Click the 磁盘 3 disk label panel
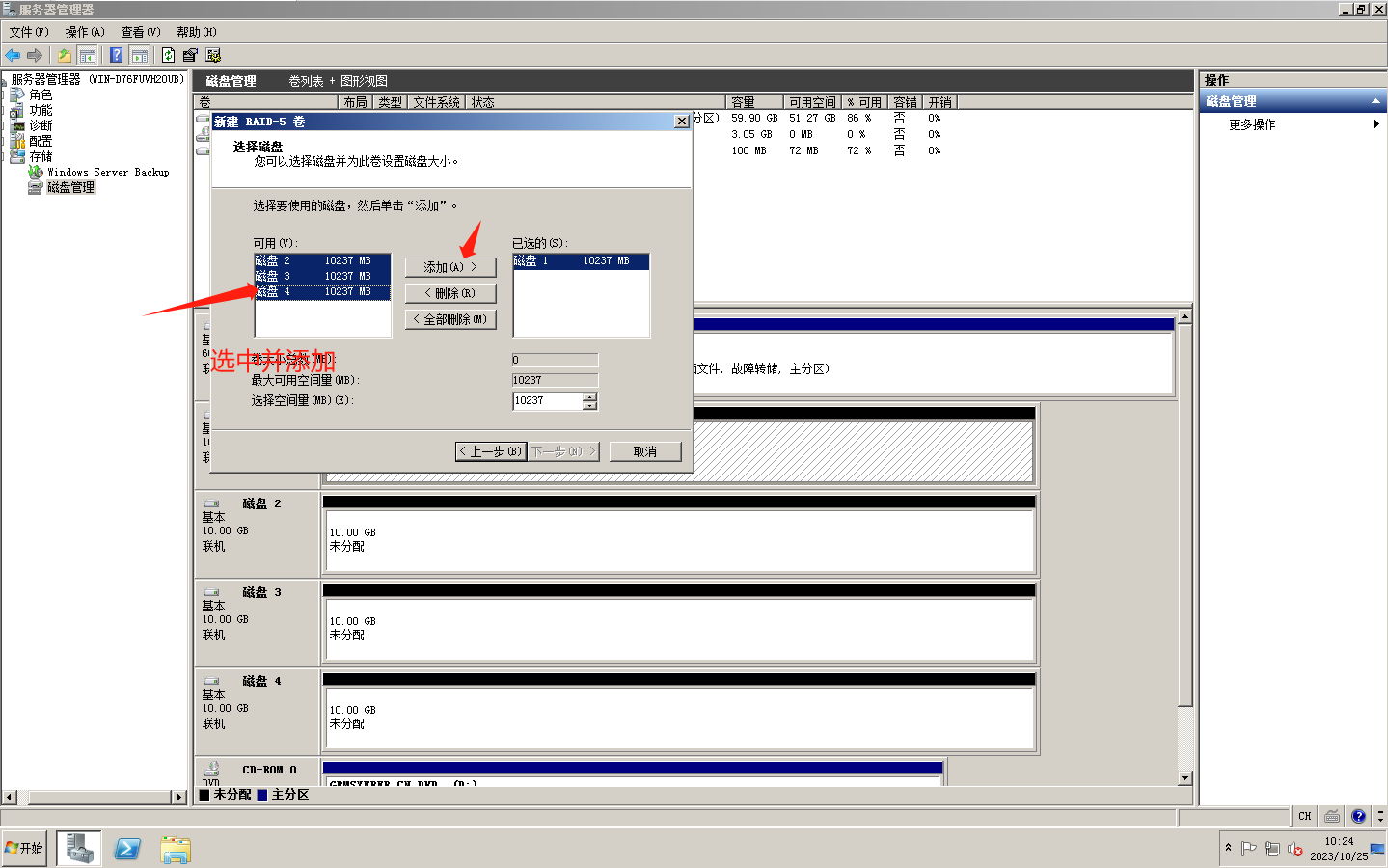 tap(258, 622)
